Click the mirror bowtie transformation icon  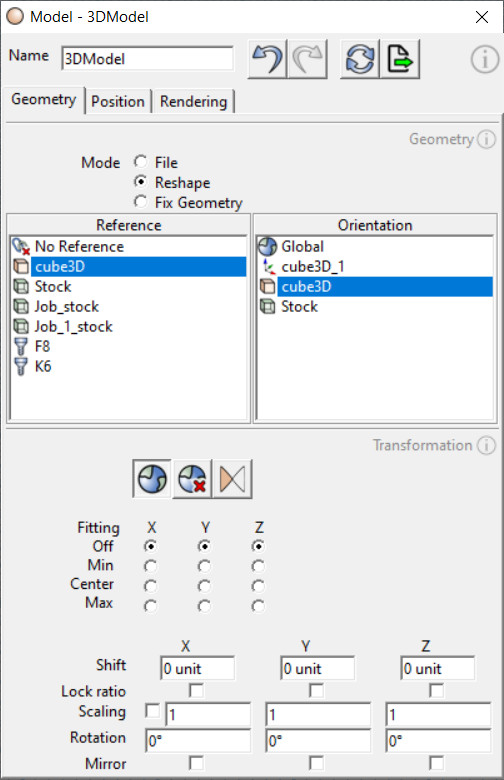tap(232, 479)
